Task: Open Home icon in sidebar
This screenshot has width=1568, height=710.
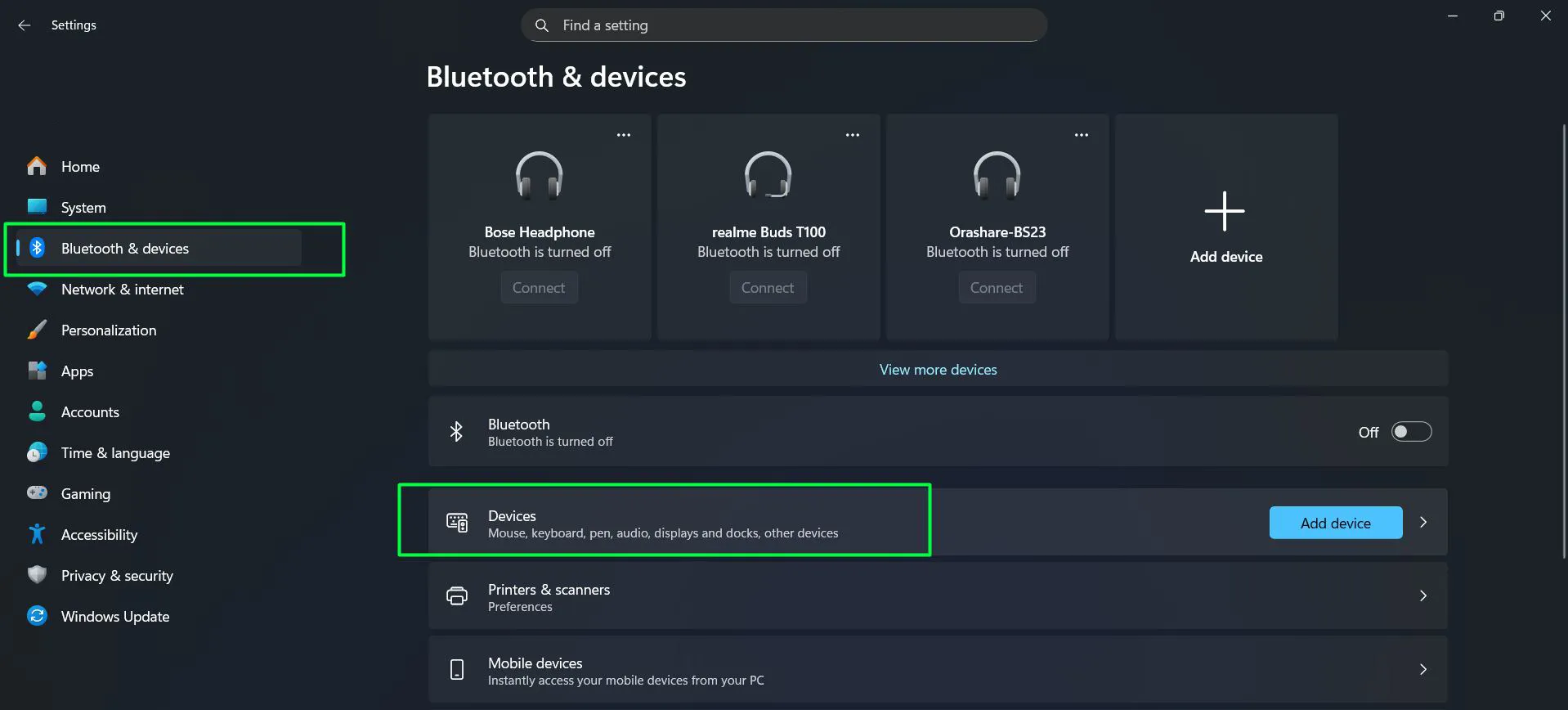Action: pos(37,166)
